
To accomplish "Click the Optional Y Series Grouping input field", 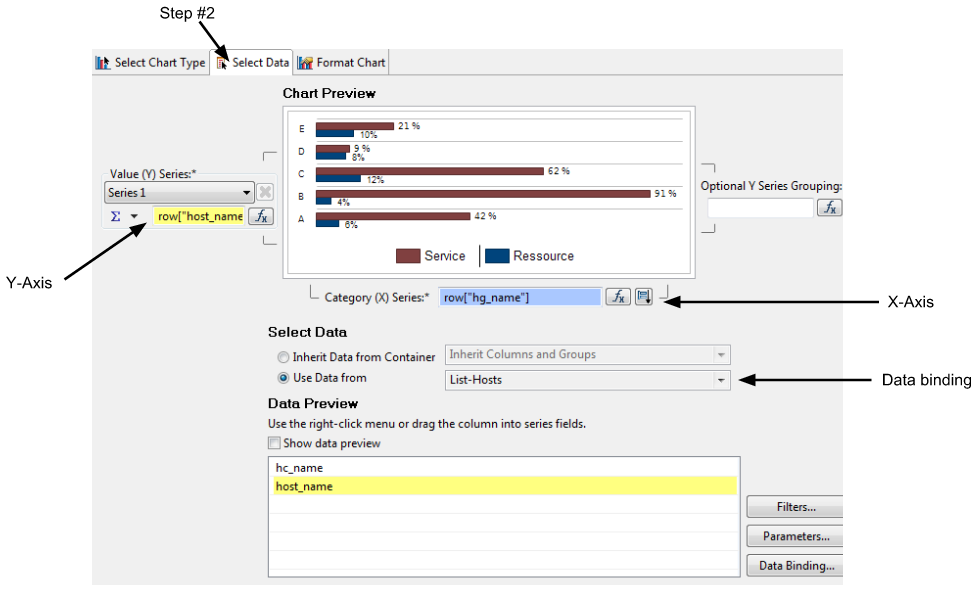I will click(x=760, y=208).
